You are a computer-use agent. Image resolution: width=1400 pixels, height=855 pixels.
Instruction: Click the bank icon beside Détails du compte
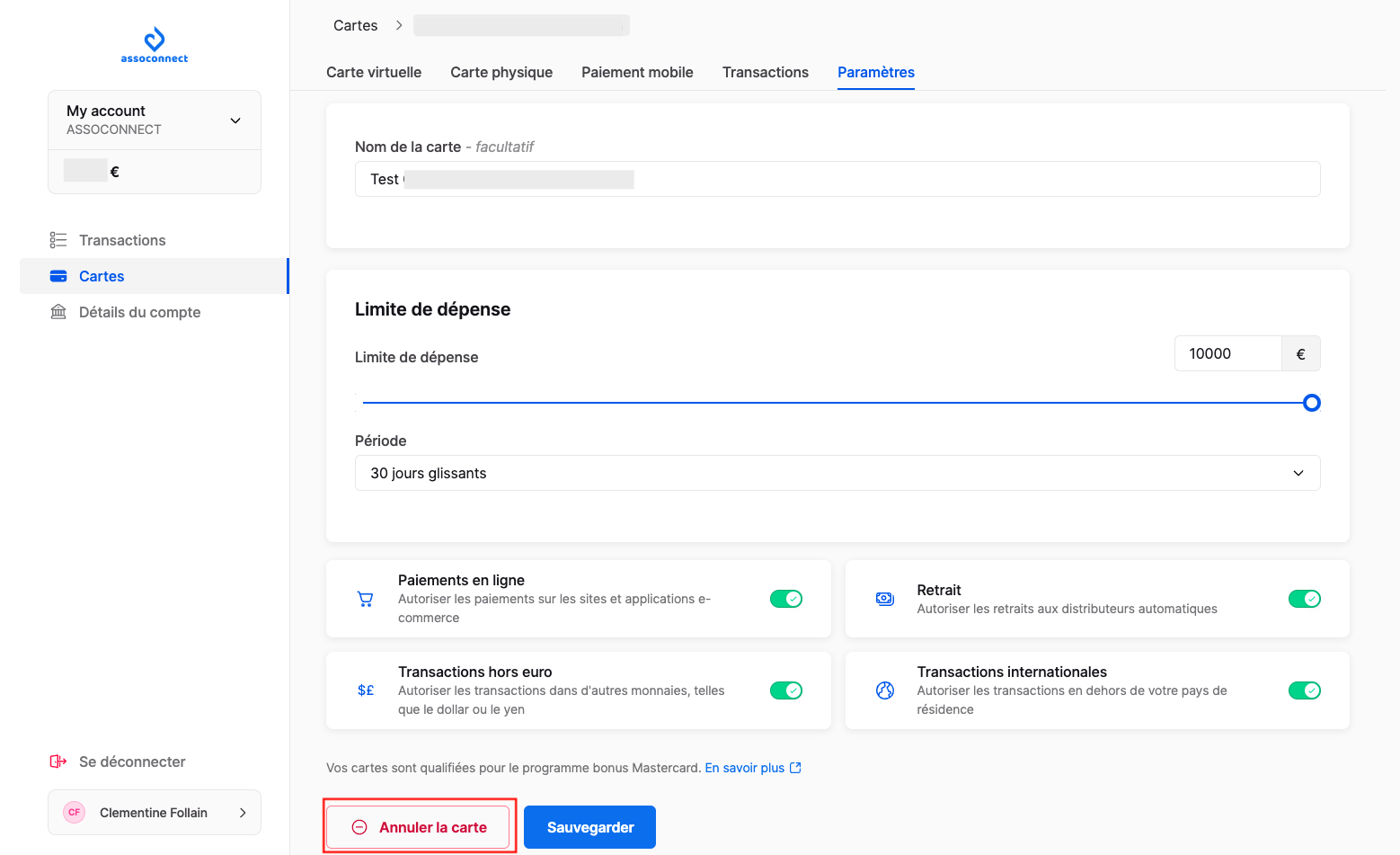[58, 312]
